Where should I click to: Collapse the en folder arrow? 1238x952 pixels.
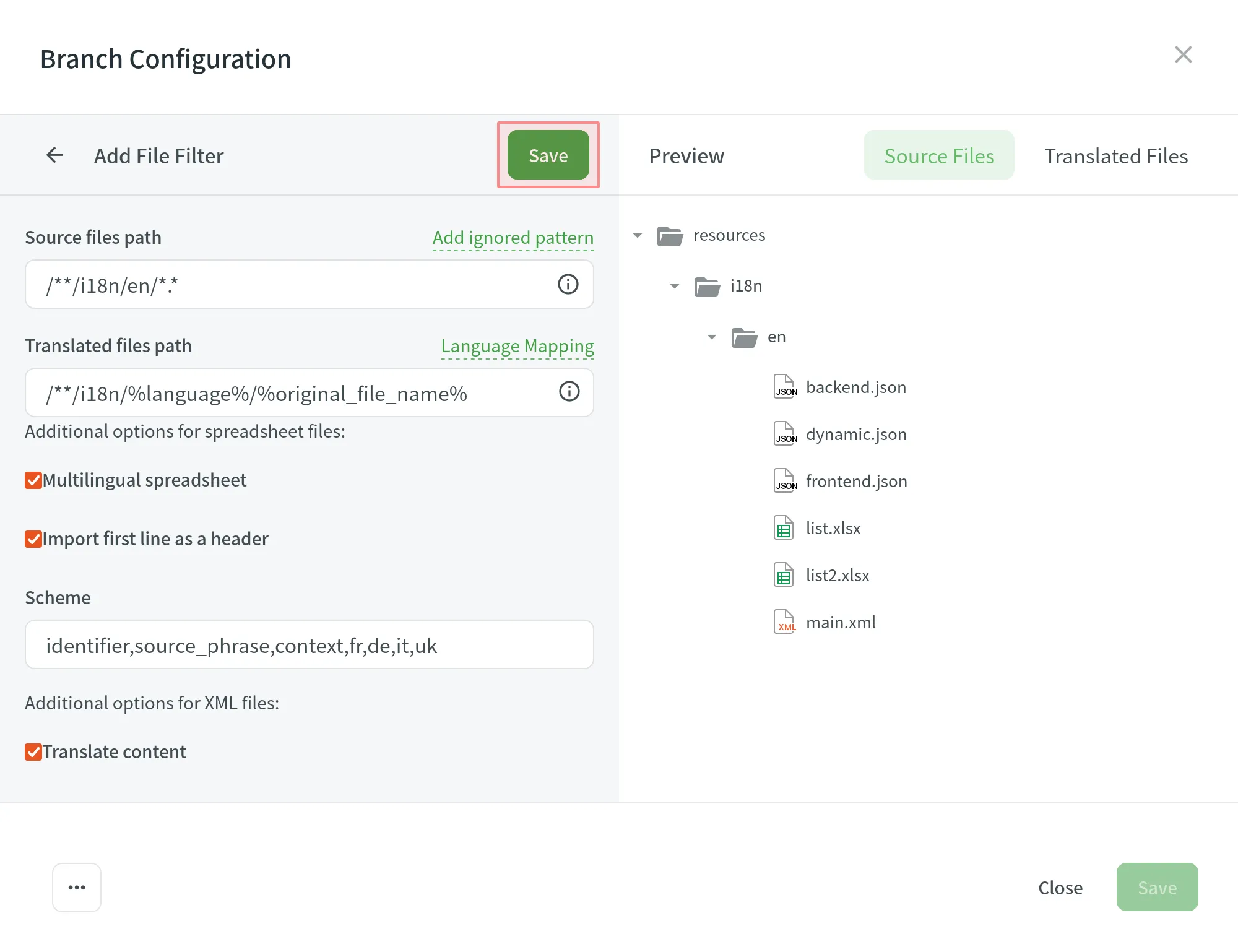(712, 337)
